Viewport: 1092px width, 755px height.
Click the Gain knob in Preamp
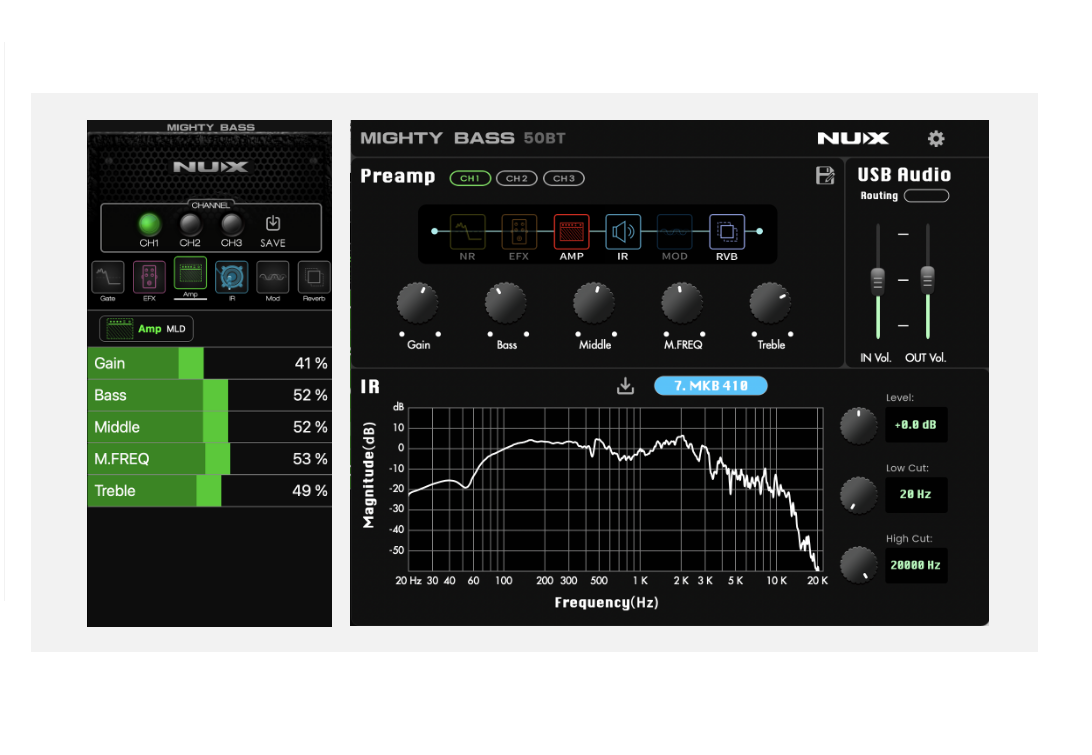417,303
